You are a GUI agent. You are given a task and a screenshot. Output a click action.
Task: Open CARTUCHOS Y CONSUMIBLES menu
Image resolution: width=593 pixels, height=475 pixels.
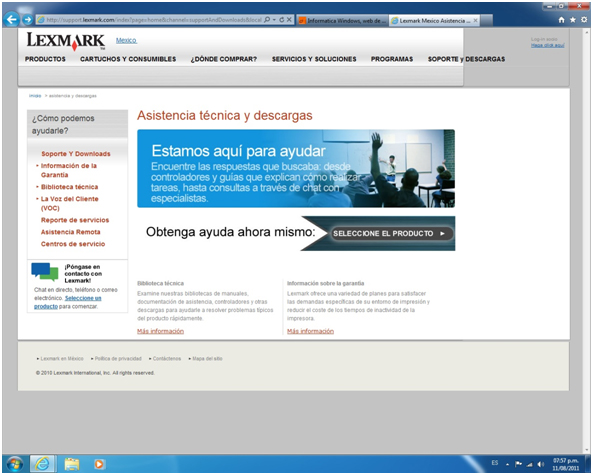coord(128,59)
